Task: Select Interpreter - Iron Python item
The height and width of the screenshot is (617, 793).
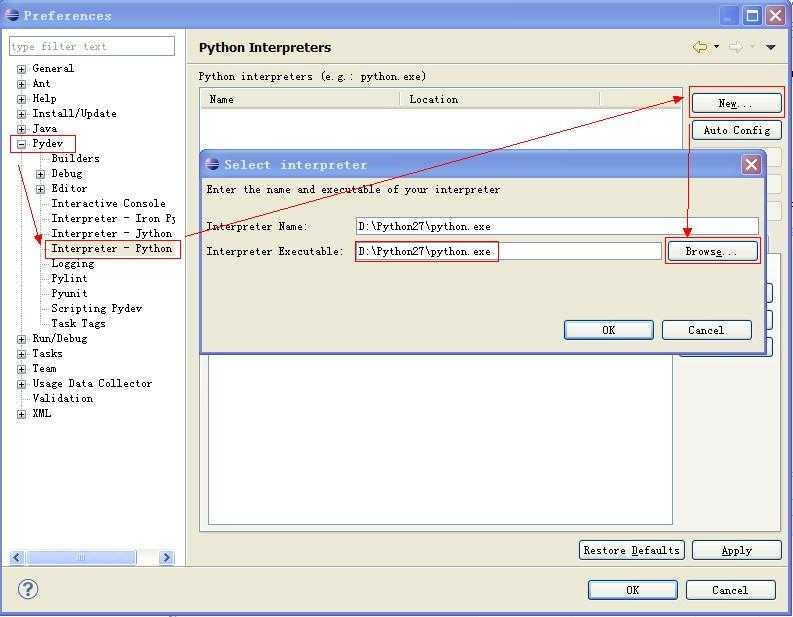Action: [113, 218]
